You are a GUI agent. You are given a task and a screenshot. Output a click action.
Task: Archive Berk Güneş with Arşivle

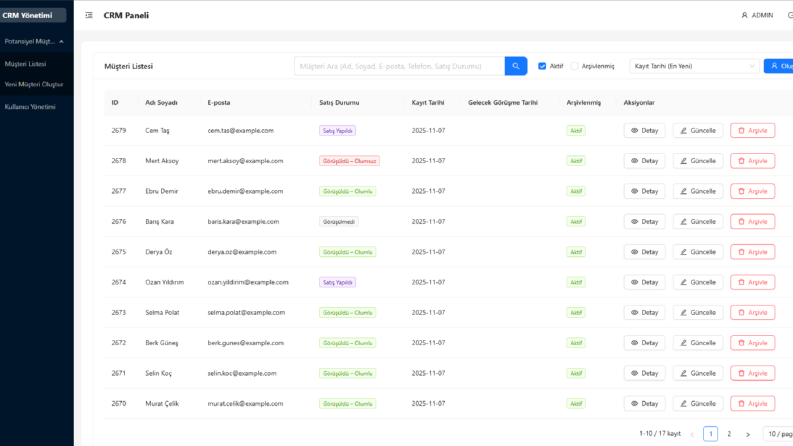coord(753,343)
